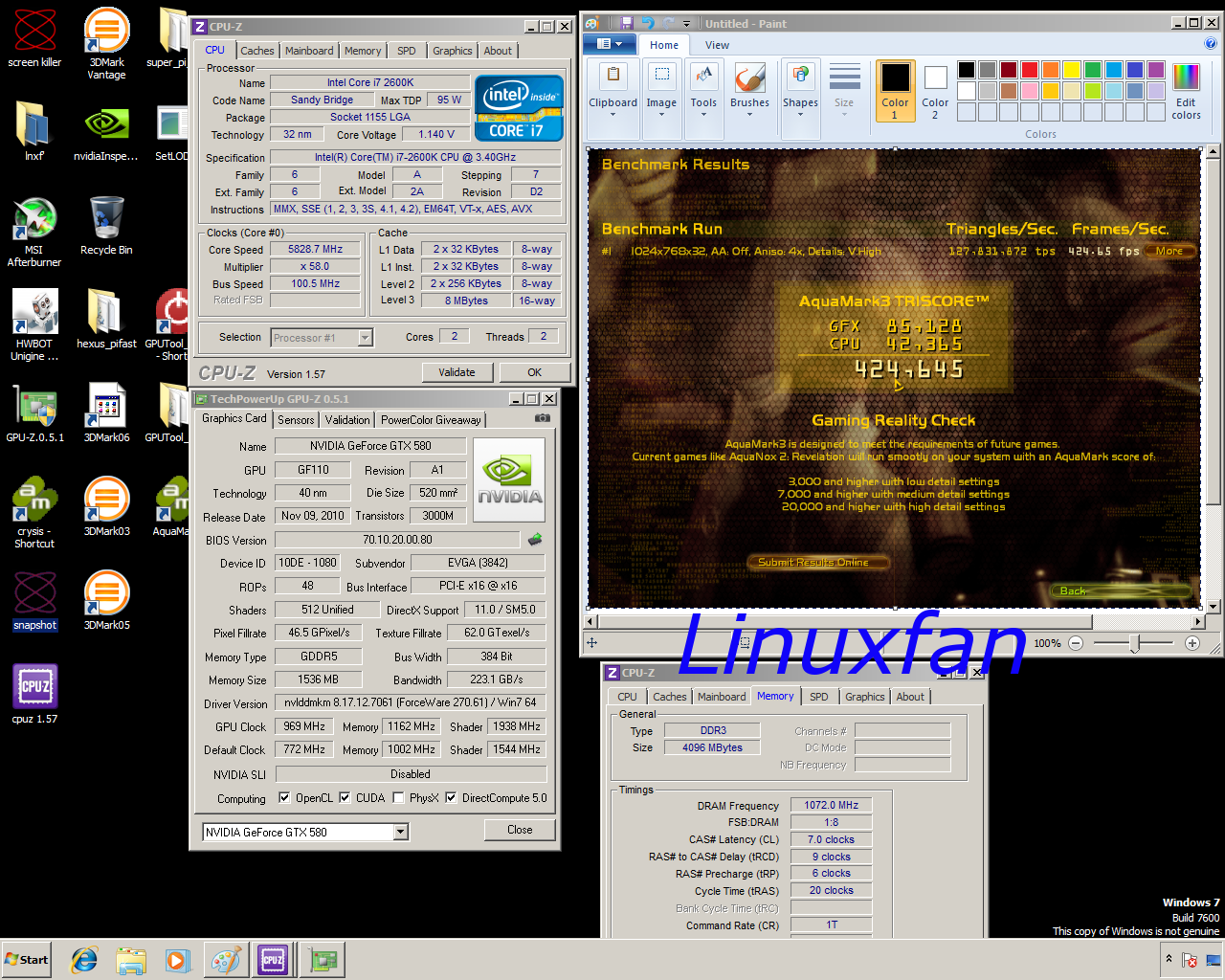Open the Start menu
This screenshot has height=980, width=1225.
27,960
